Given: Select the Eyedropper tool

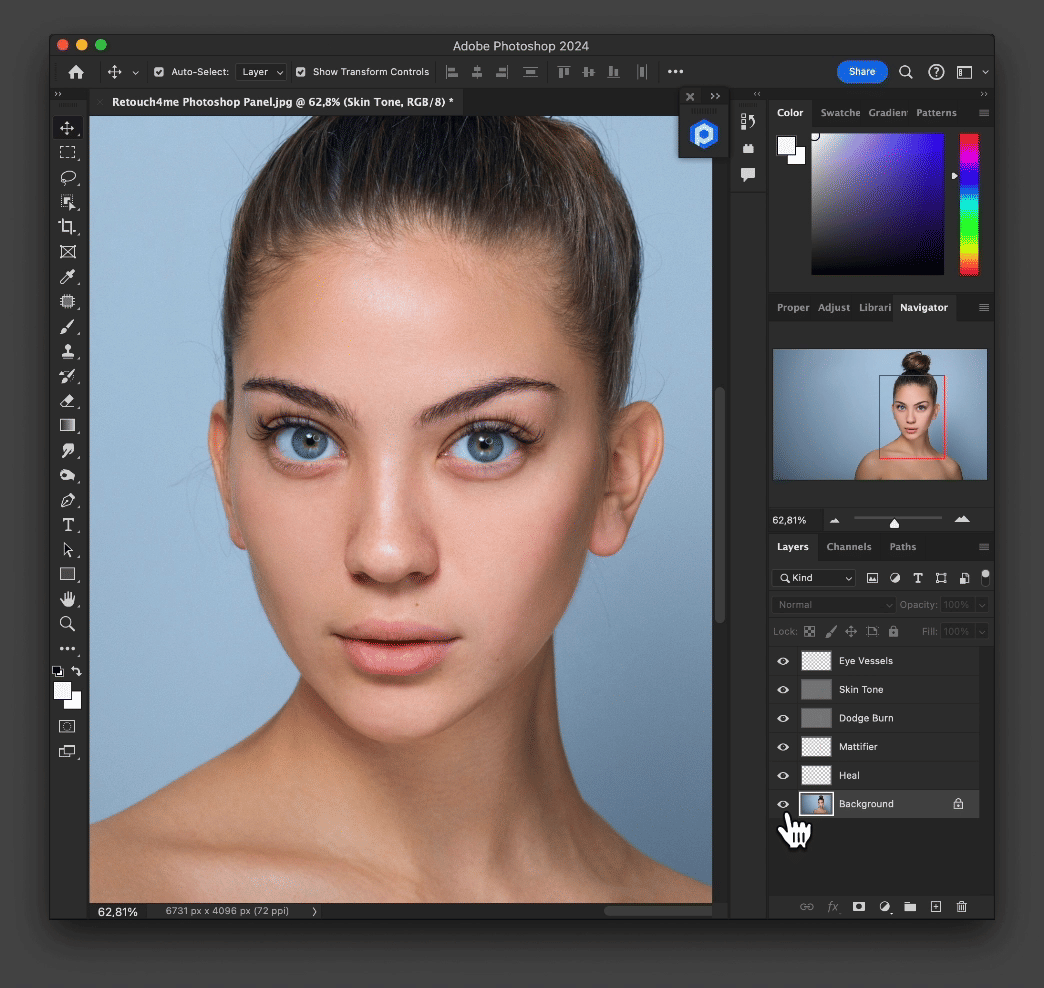Looking at the screenshot, I should 68,277.
